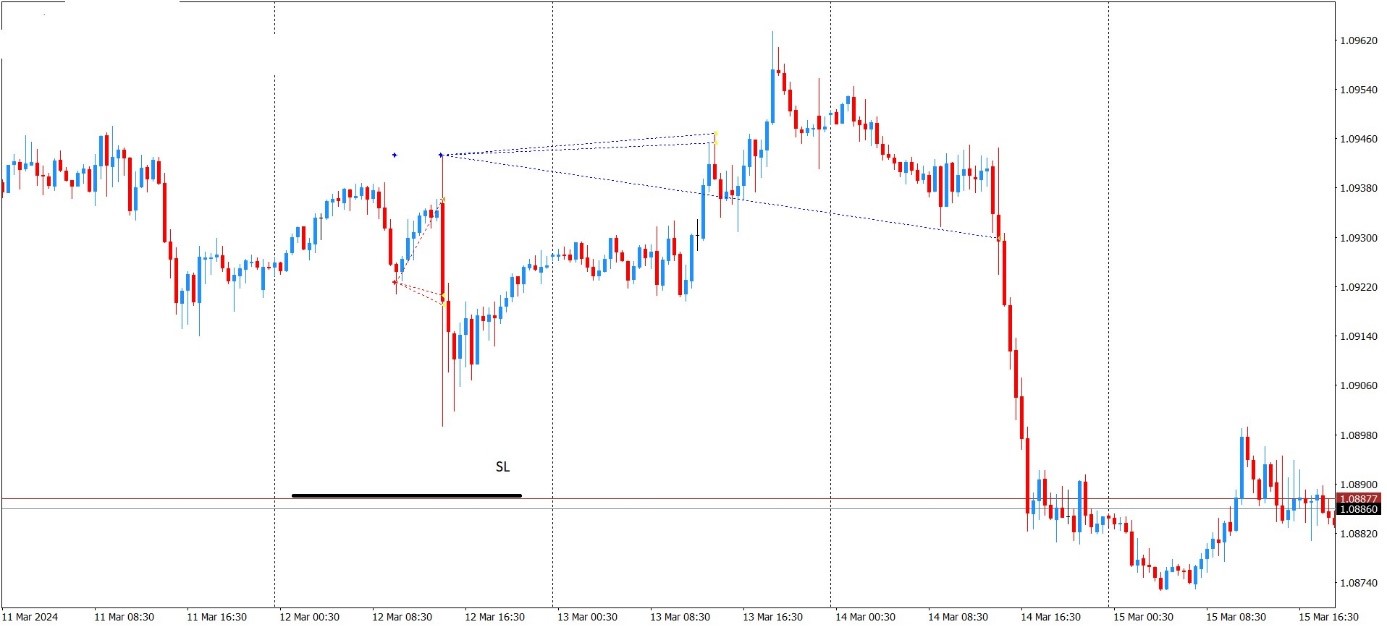Click the 1.08740 price axis label
The height and width of the screenshot is (627, 1387).
point(1361,583)
